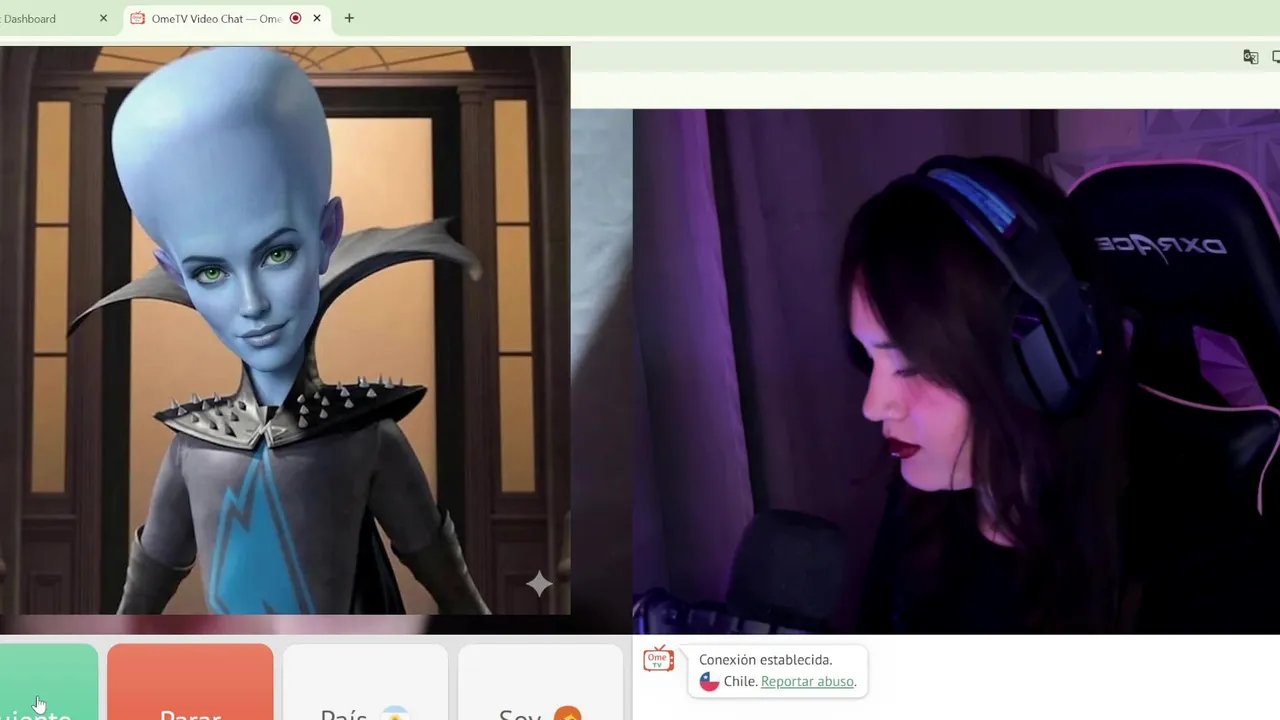Click the Reportar abuso link

[807, 681]
